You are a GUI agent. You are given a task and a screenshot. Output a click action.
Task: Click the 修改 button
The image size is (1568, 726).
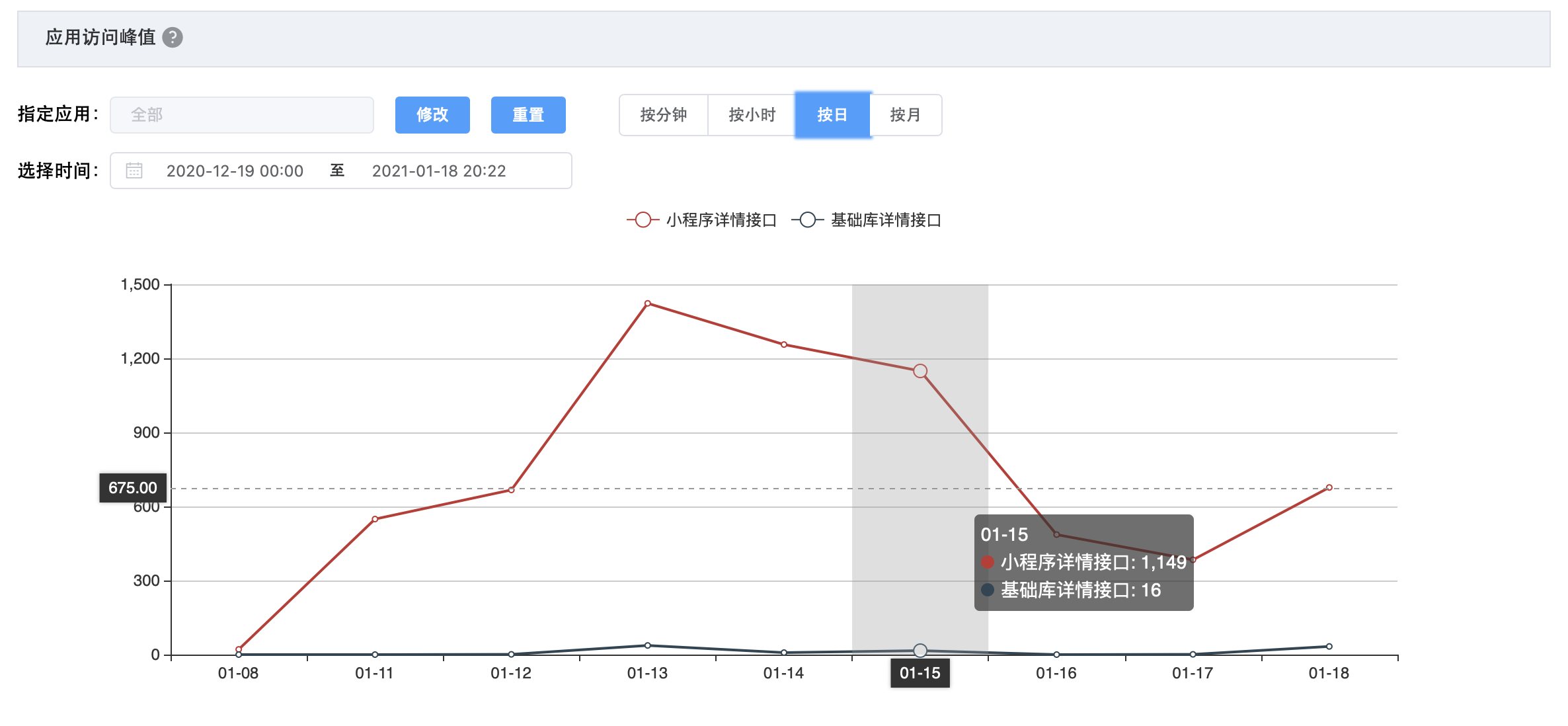432,115
